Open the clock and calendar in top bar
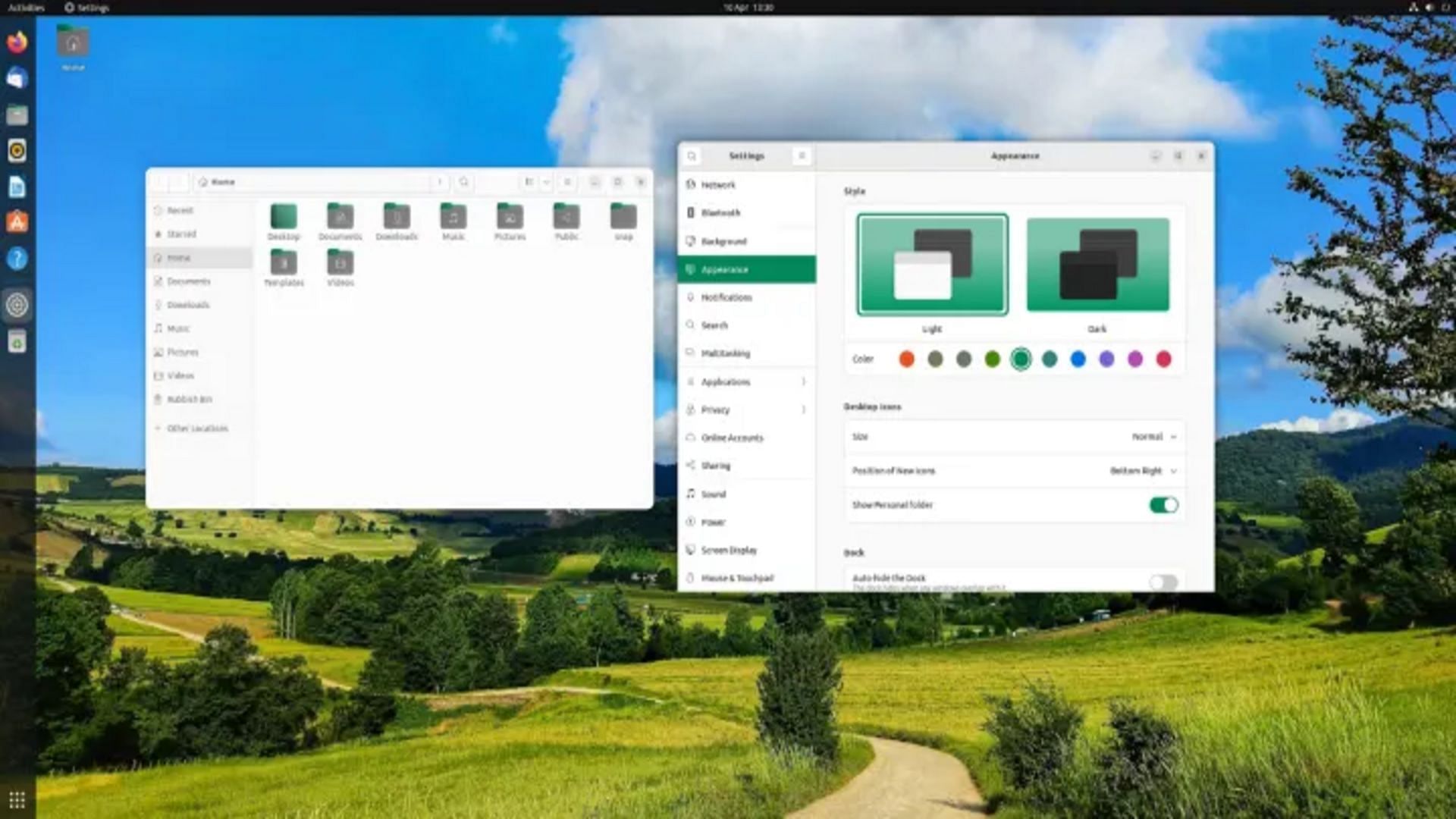The width and height of the screenshot is (1456, 819). (x=748, y=8)
